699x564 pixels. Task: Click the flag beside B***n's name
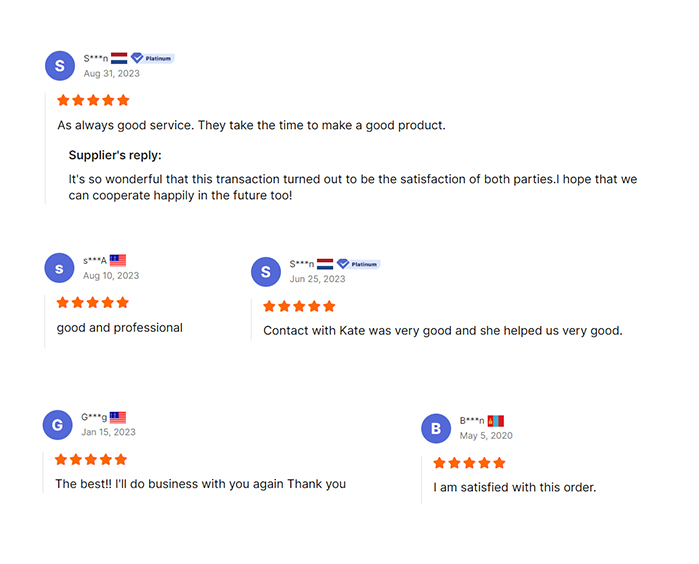[x=496, y=421]
